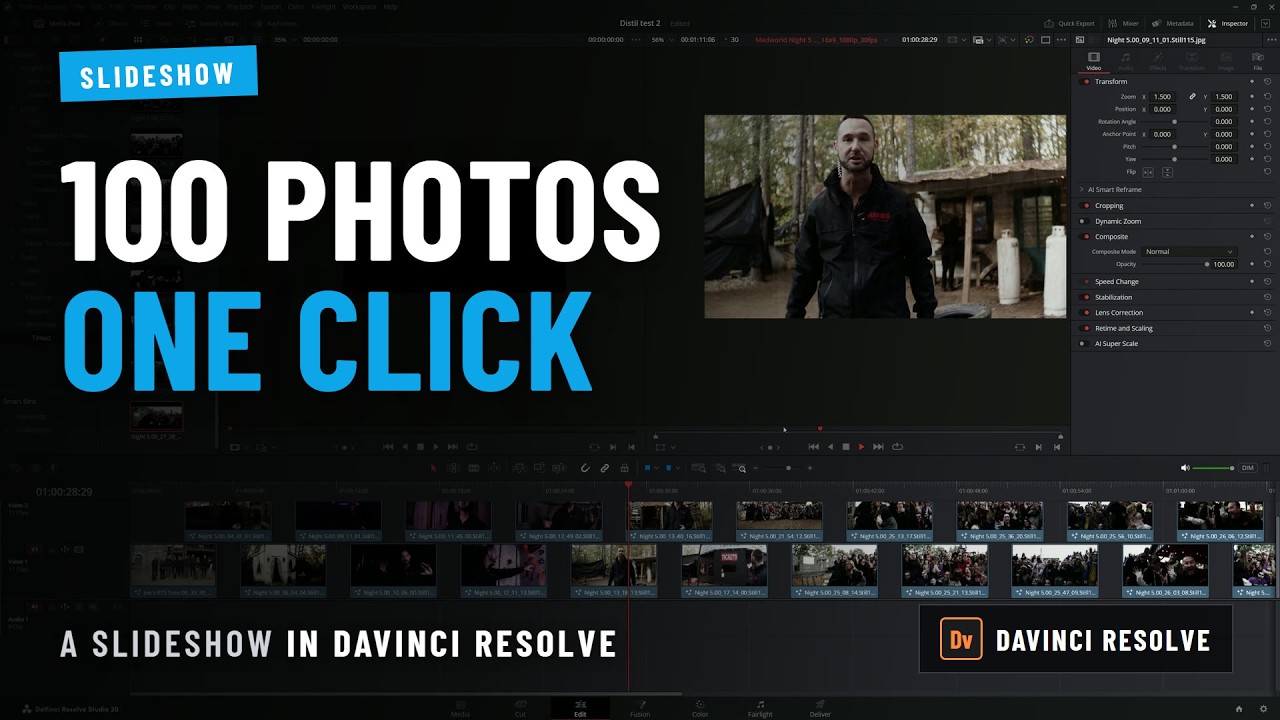Toggle the timeline snapping magnet icon
The width and height of the screenshot is (1280, 720).
point(585,468)
